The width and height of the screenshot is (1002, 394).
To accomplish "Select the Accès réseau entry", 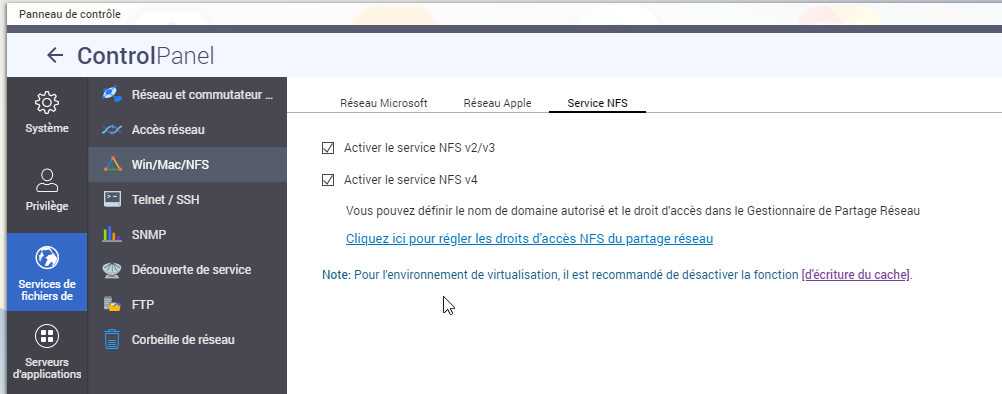I will coord(187,130).
